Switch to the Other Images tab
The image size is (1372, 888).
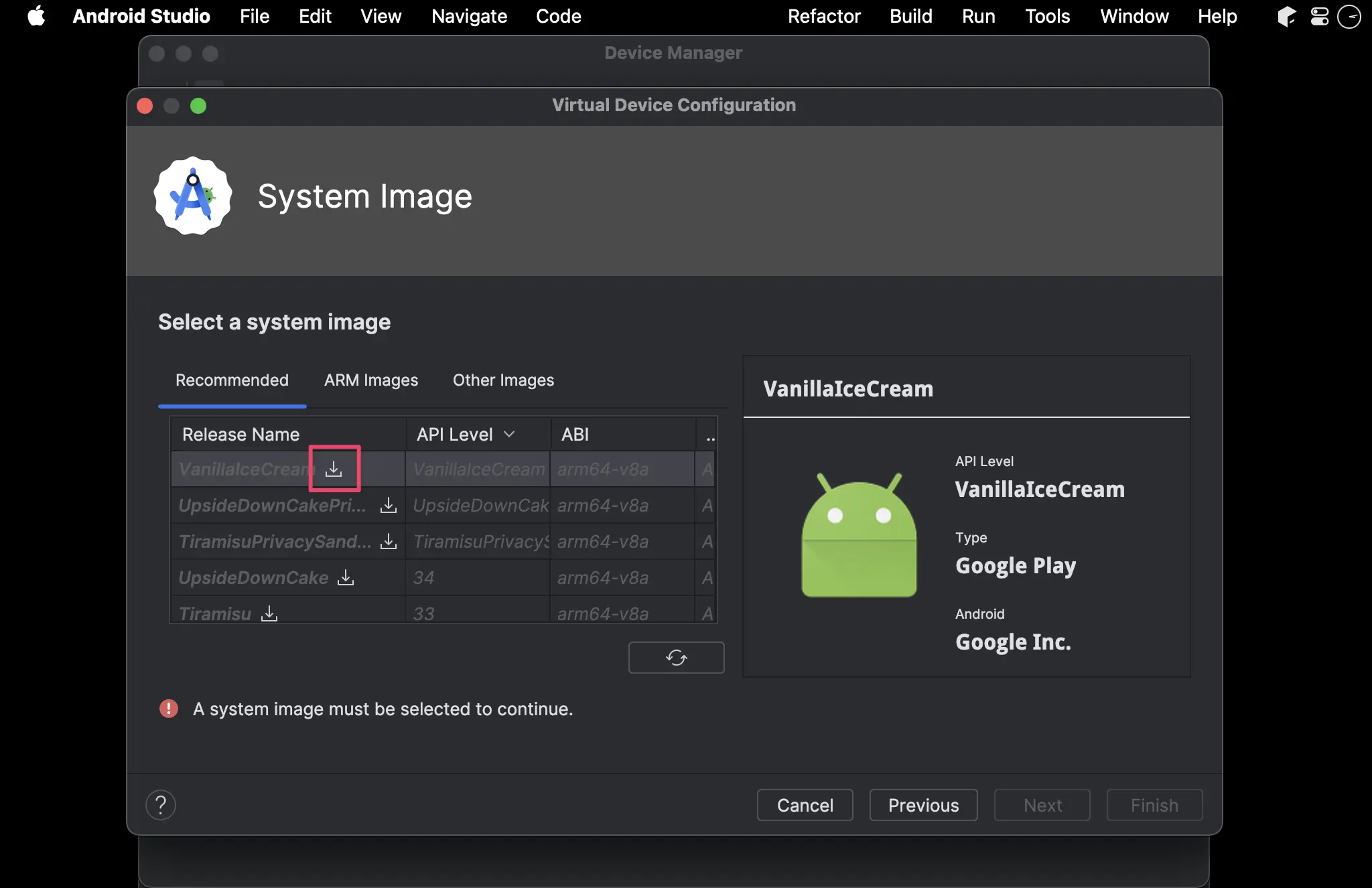point(504,380)
